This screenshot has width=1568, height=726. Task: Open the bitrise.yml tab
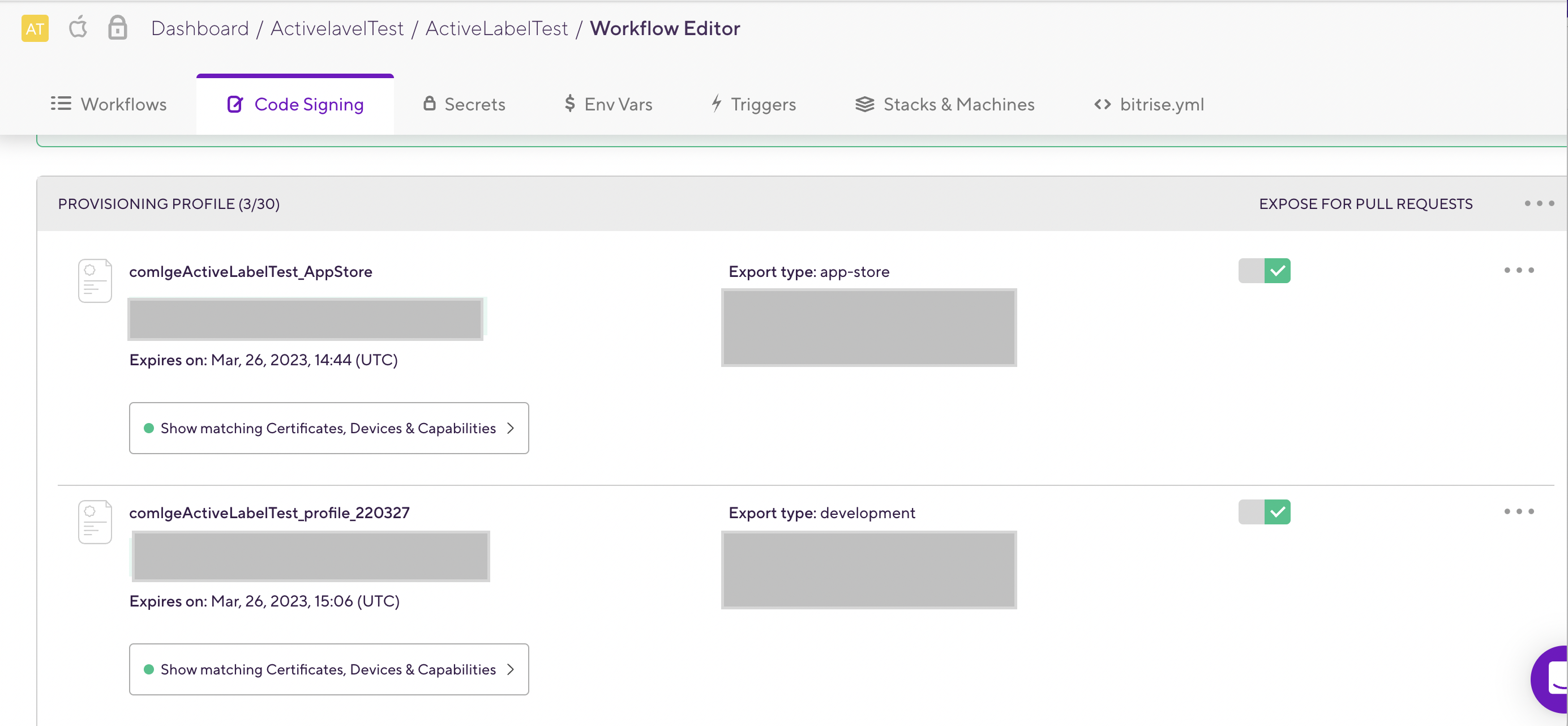click(x=1149, y=104)
